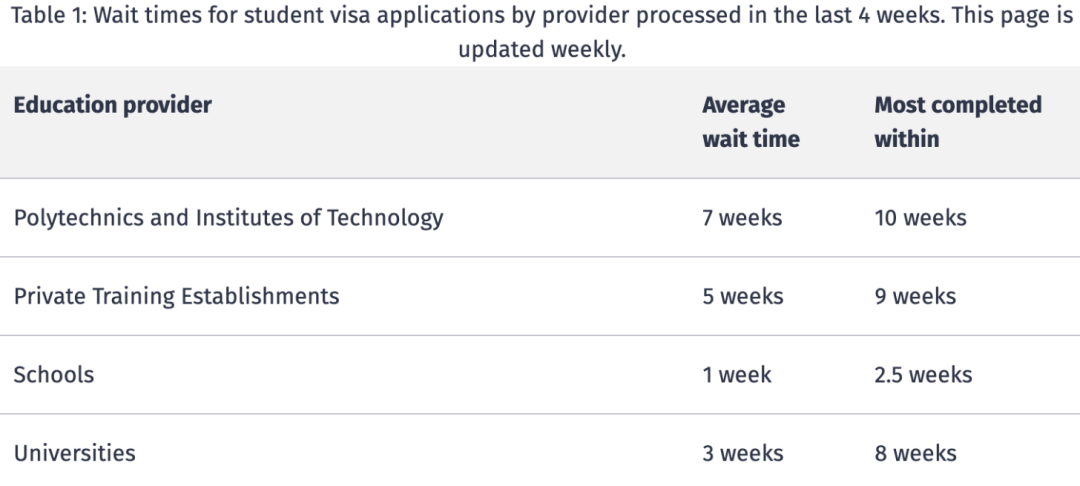
Task: Click the 8 weeks completed within cell
Action: tap(915, 454)
